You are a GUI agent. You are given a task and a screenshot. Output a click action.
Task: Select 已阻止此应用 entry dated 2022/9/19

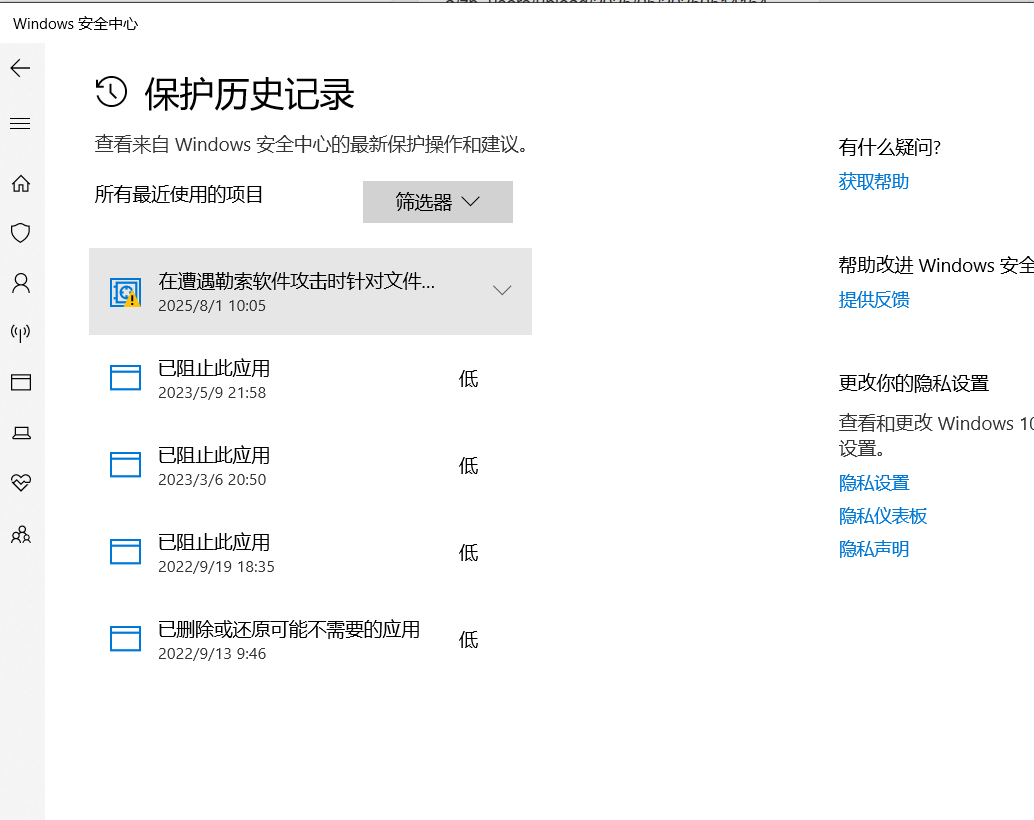(214, 542)
